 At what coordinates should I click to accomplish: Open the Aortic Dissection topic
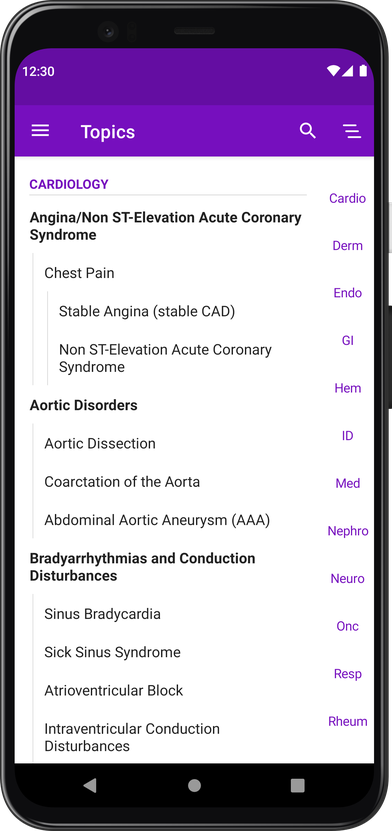coord(100,444)
